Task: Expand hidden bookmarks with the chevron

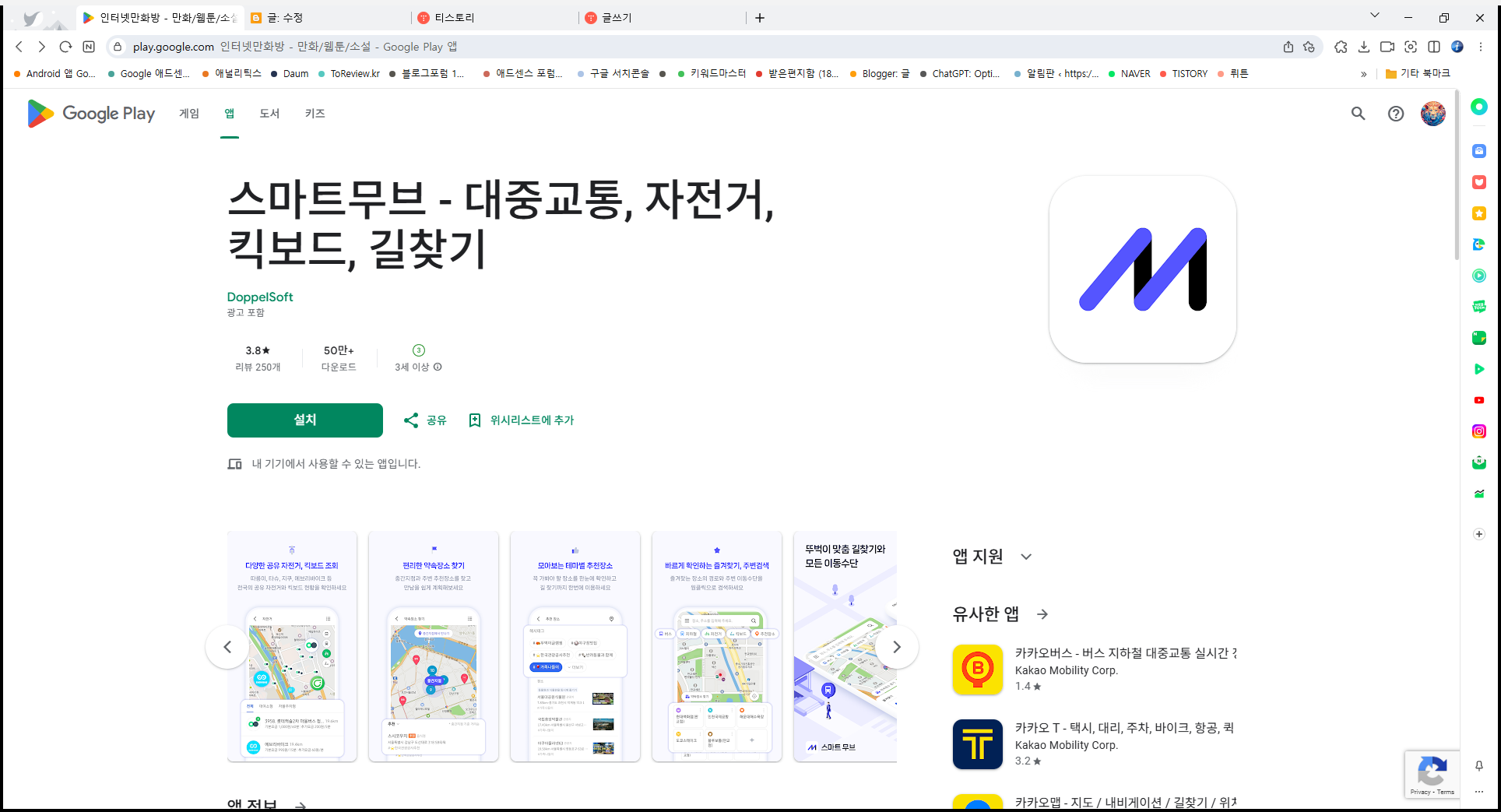Action: click(x=1363, y=73)
